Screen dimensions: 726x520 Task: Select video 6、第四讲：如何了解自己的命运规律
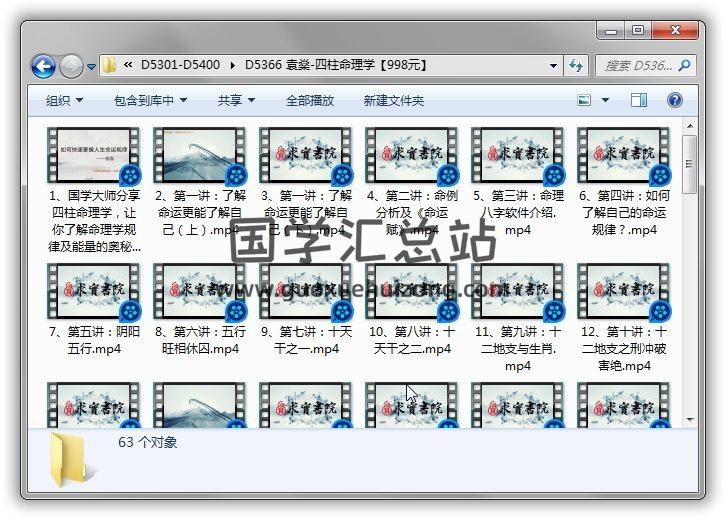[624, 182]
